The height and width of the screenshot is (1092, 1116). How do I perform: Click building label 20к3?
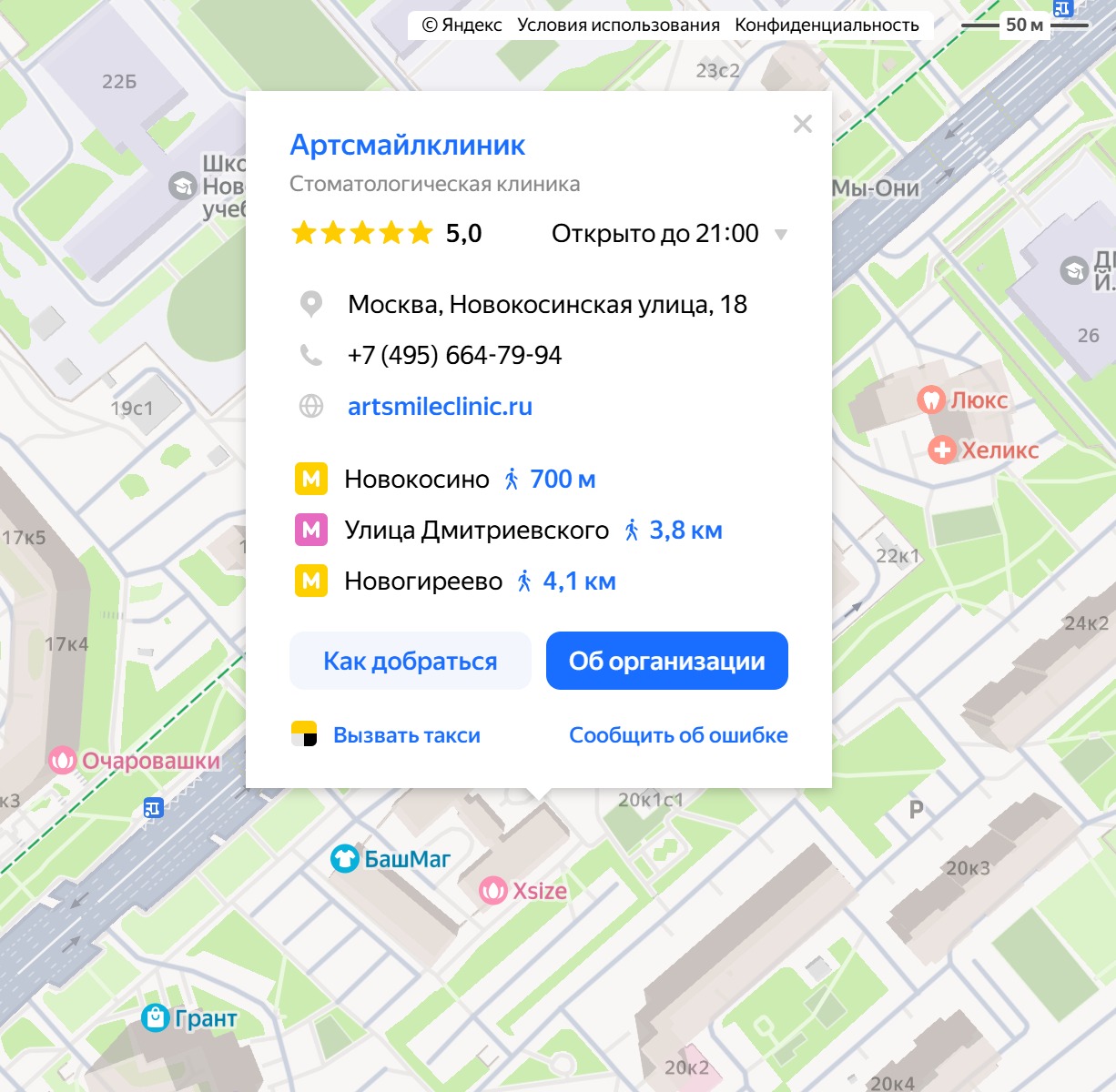pyautogui.click(x=968, y=868)
